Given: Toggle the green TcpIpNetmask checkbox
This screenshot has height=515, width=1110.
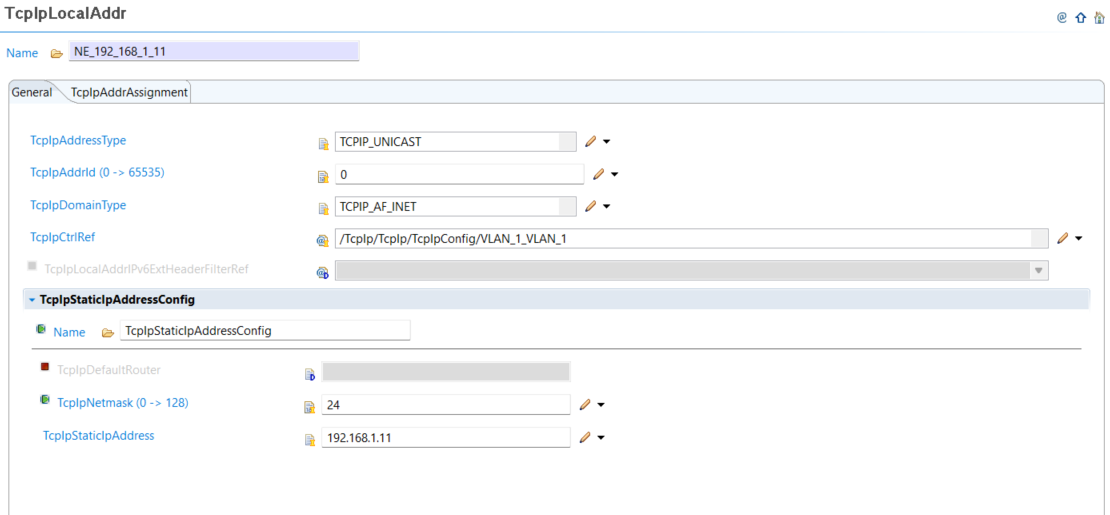Looking at the screenshot, I should (x=45, y=400).
